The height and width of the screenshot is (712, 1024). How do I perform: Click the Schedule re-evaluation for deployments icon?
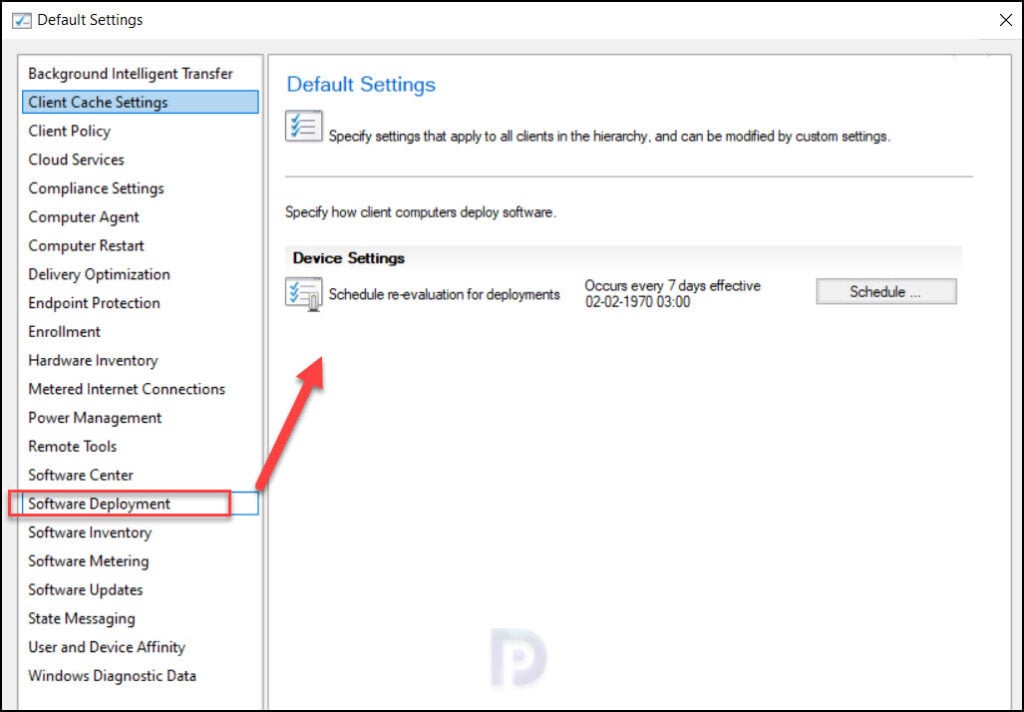304,294
